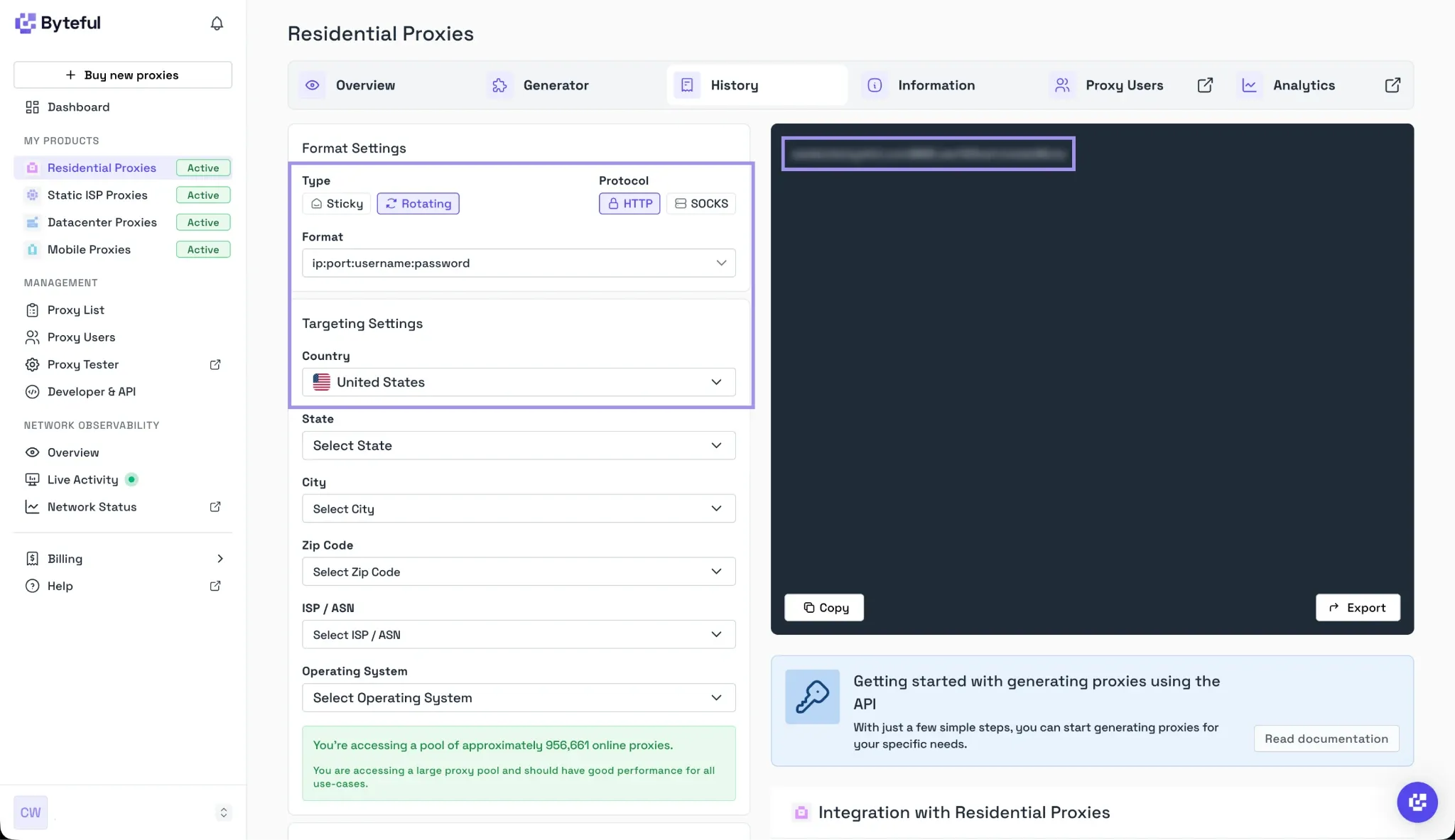Select Rotating proxy type
Viewport: 1455px width, 840px height.
pyautogui.click(x=418, y=204)
